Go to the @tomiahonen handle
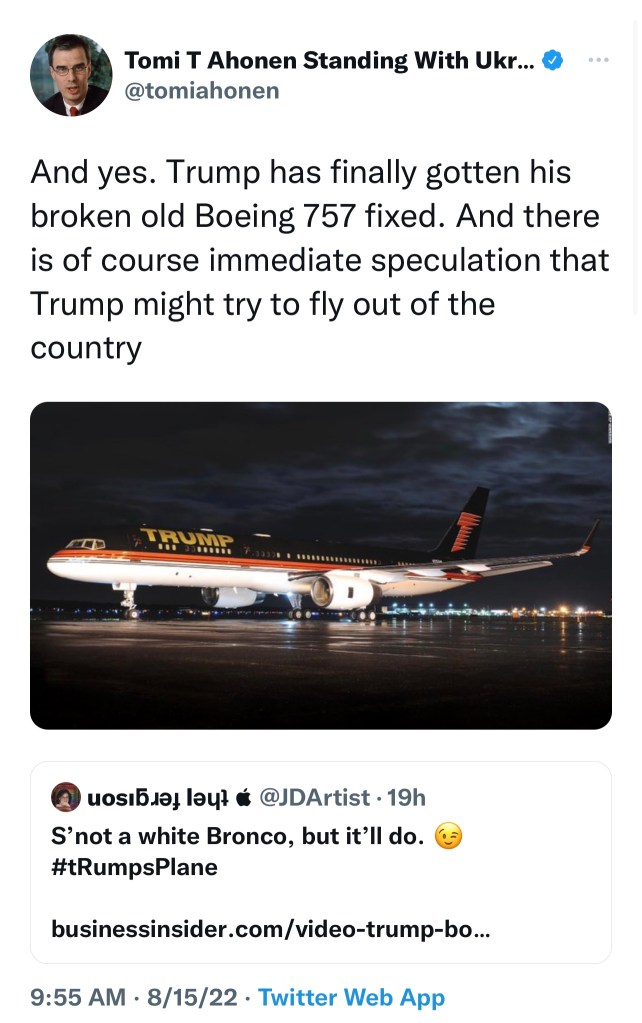 tap(201, 91)
